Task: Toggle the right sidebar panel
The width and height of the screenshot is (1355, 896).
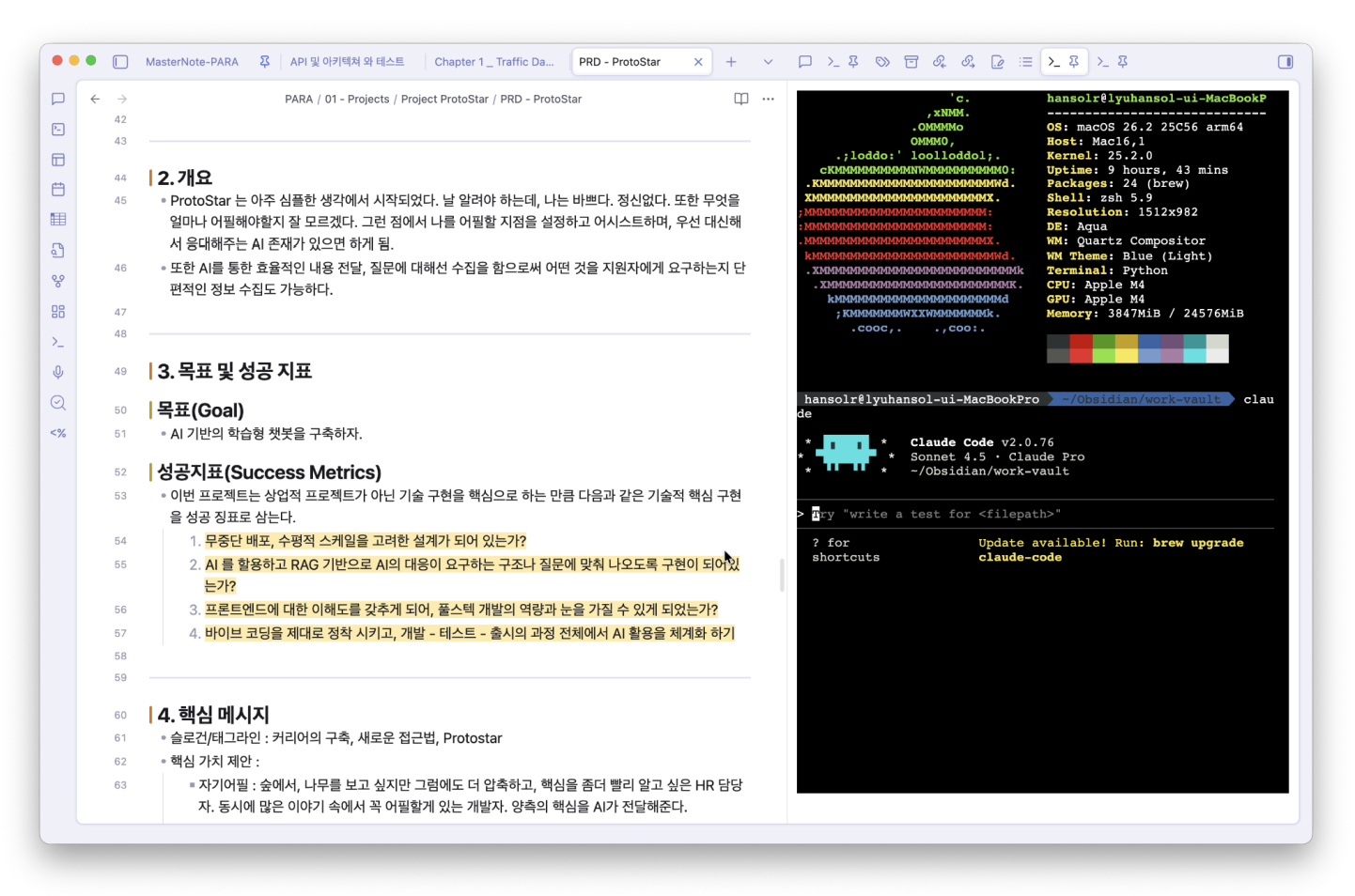Action: [x=1285, y=62]
